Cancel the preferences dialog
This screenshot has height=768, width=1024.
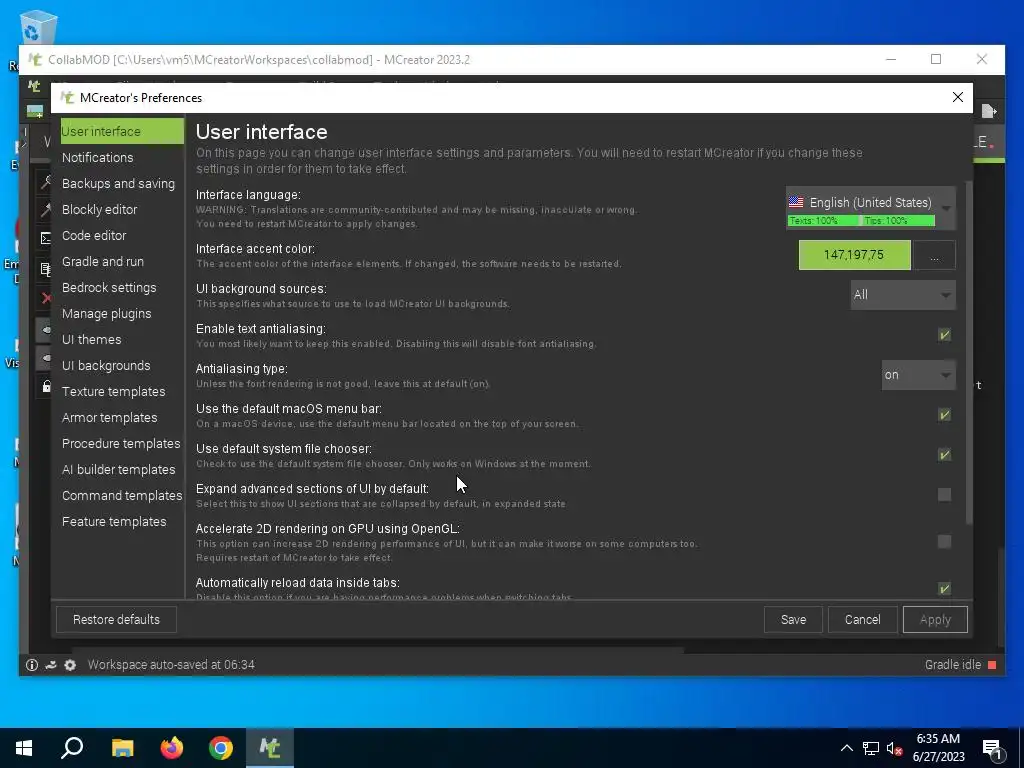tap(863, 620)
